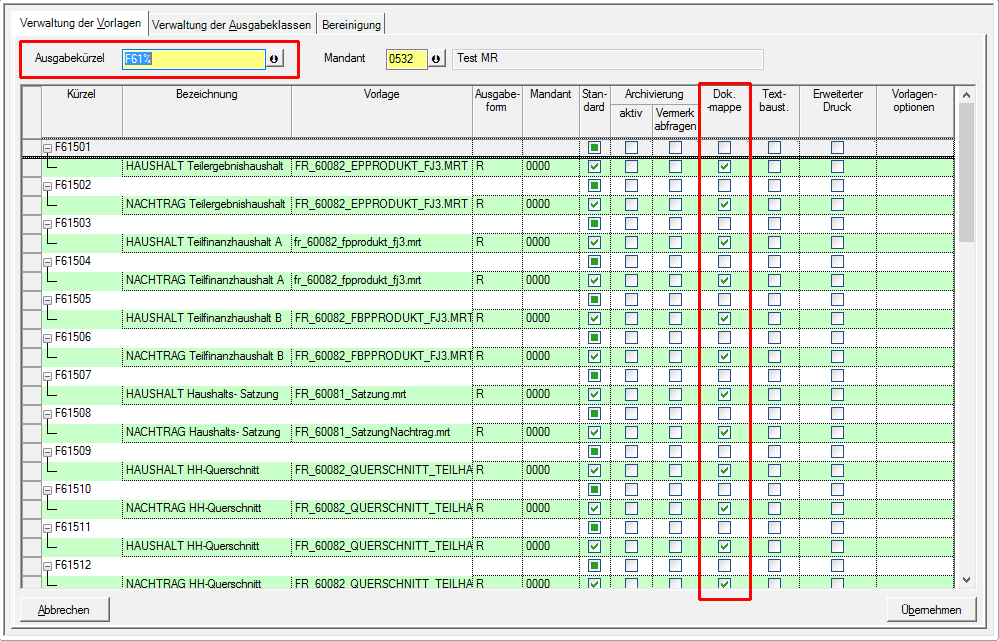Click the table scrollbar down arrow
999x641 pixels.
[966, 579]
